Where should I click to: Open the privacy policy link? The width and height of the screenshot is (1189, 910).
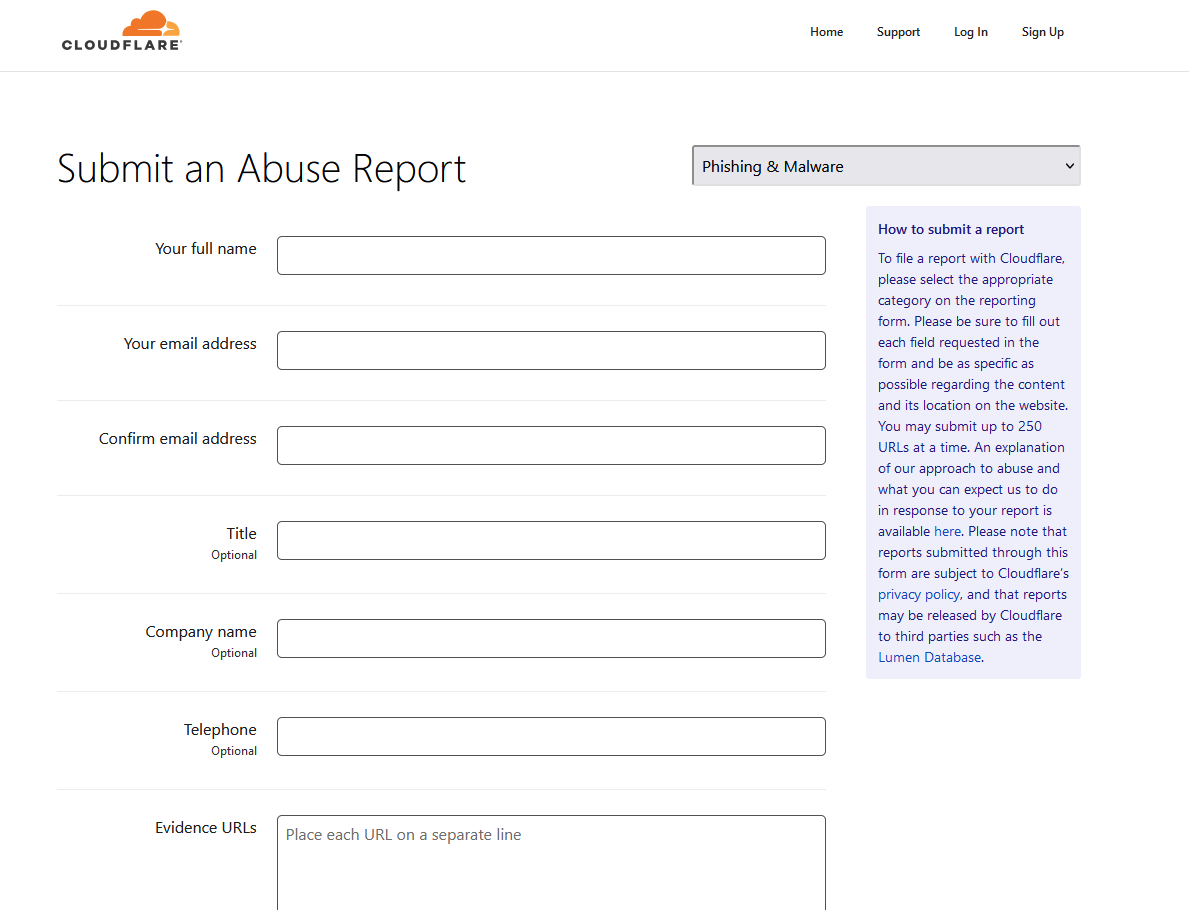click(x=919, y=595)
